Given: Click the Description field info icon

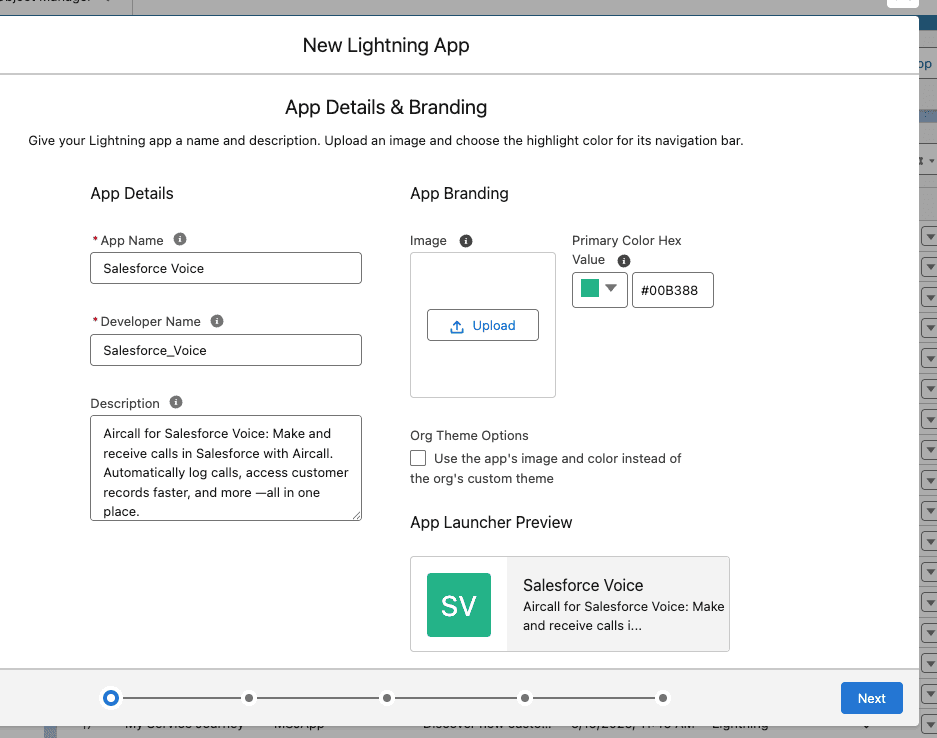Looking at the screenshot, I should pos(176,403).
